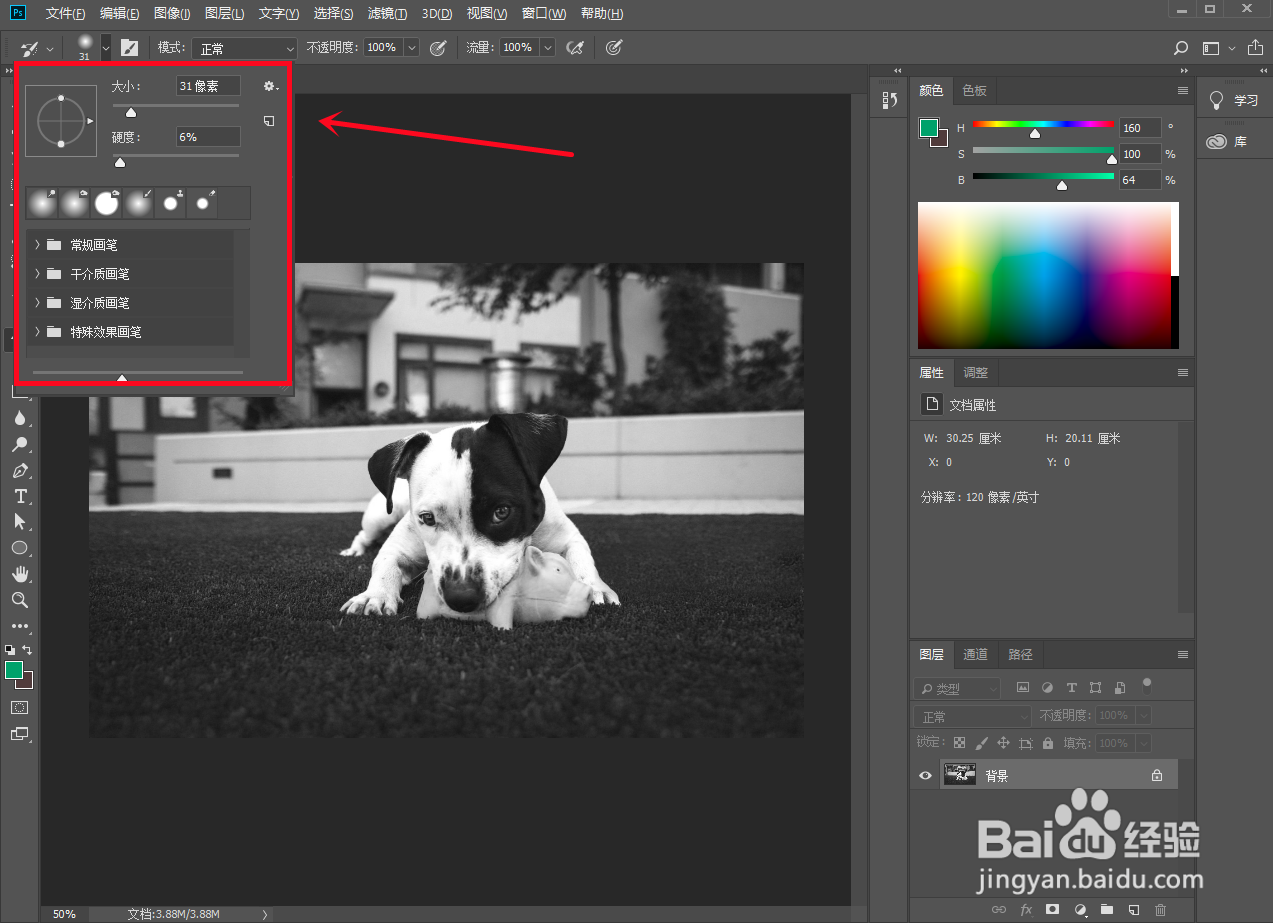The width and height of the screenshot is (1273, 923).
Task: Hide the 背景 layer eye icon
Action: pyautogui.click(x=925, y=775)
